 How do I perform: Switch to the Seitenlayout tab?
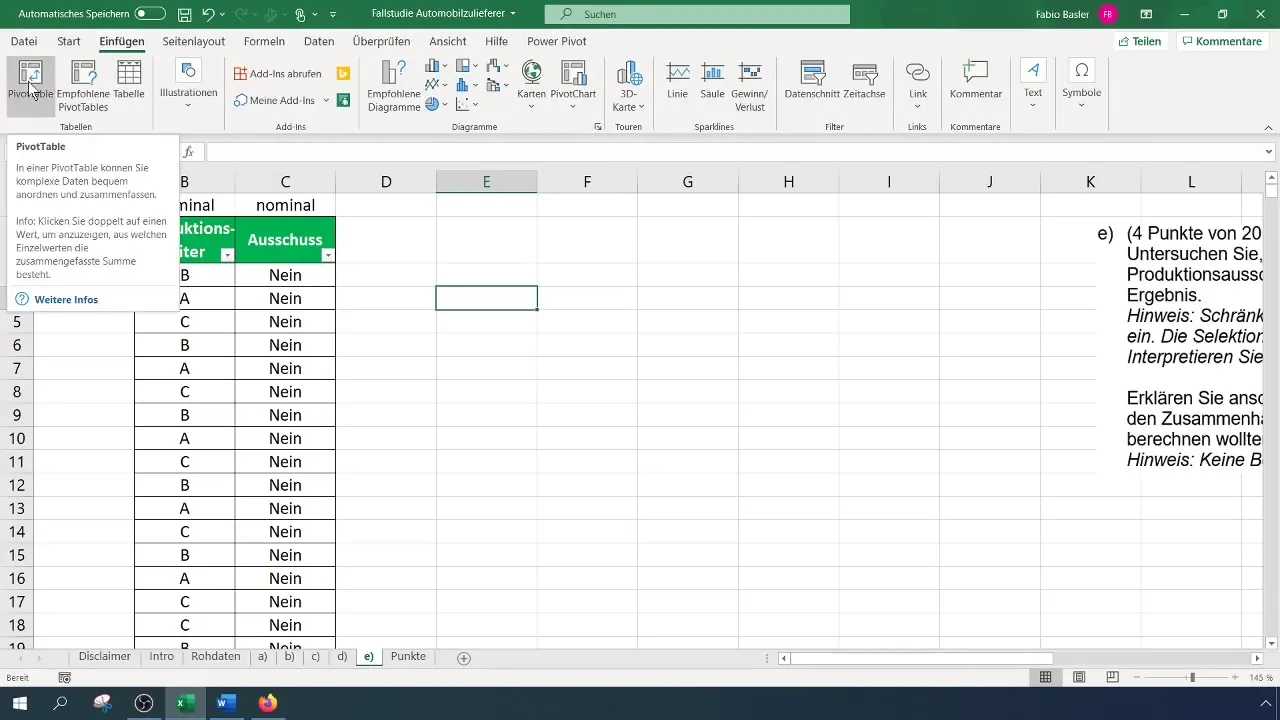click(x=194, y=41)
